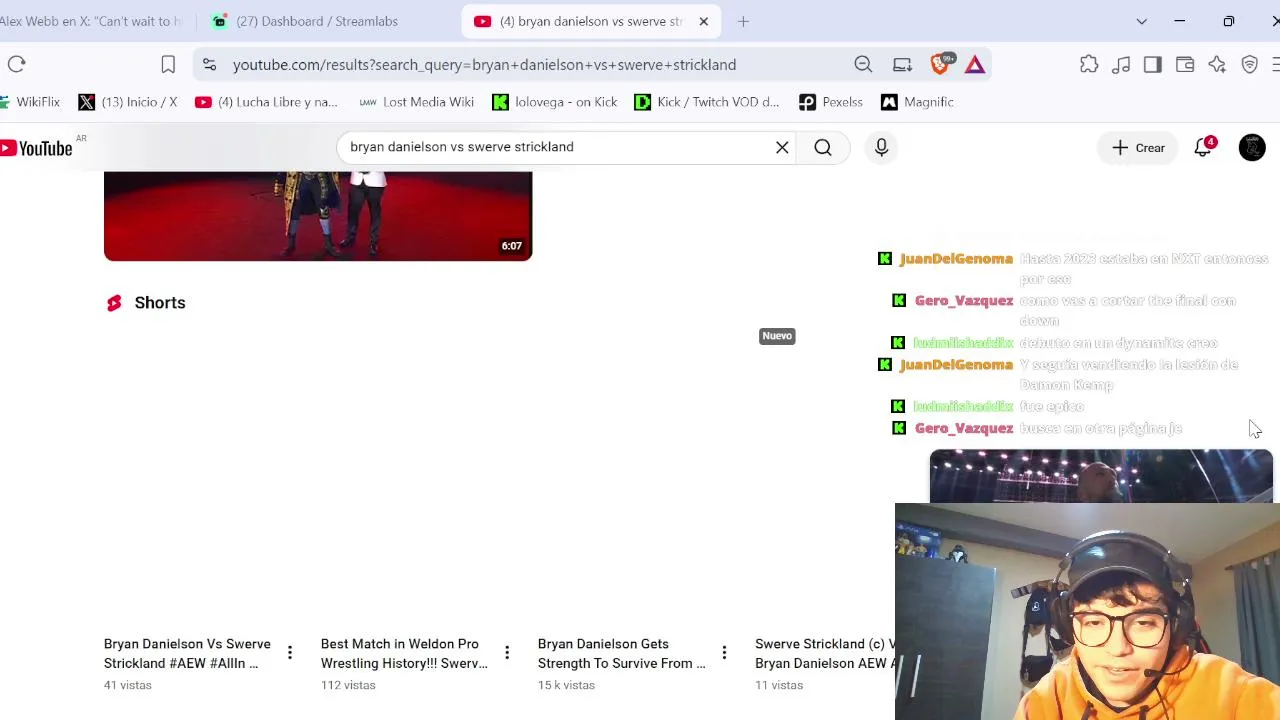Viewport: 1280px width, 720px height.
Task: Click the music note playlist icon
Action: click(x=1121, y=65)
